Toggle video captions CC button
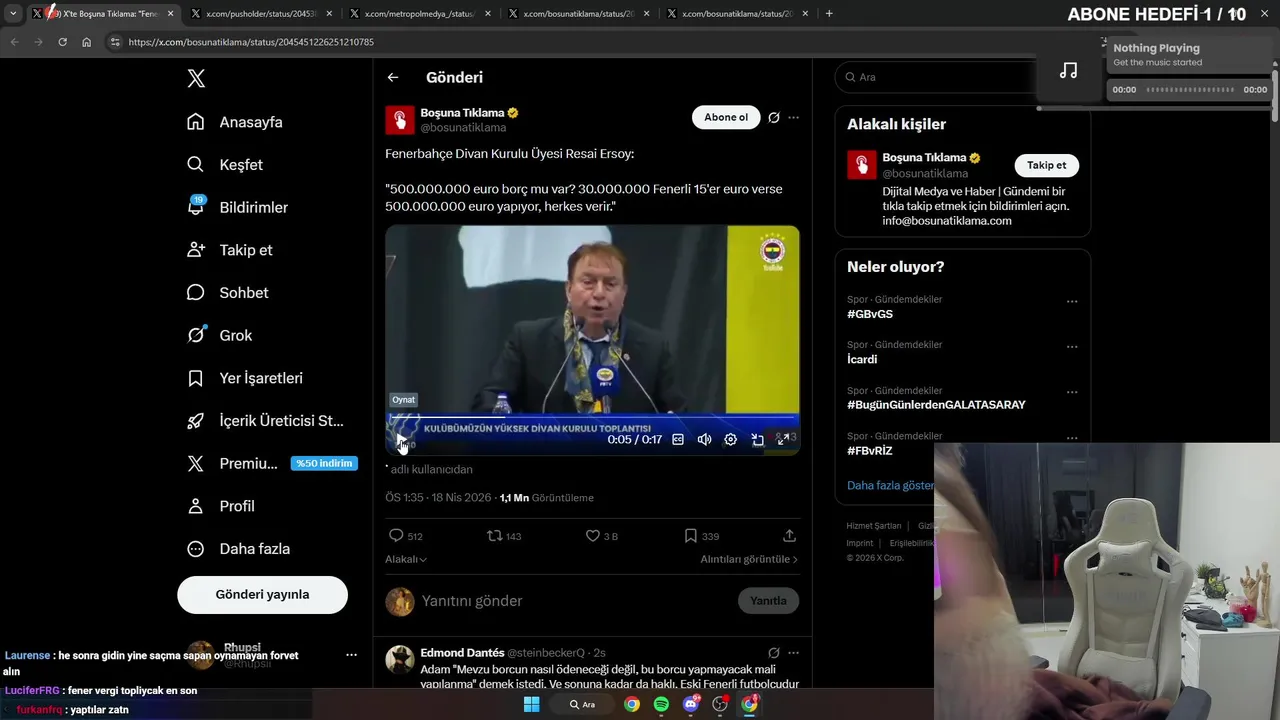Image resolution: width=1280 pixels, height=720 pixels. [678, 439]
